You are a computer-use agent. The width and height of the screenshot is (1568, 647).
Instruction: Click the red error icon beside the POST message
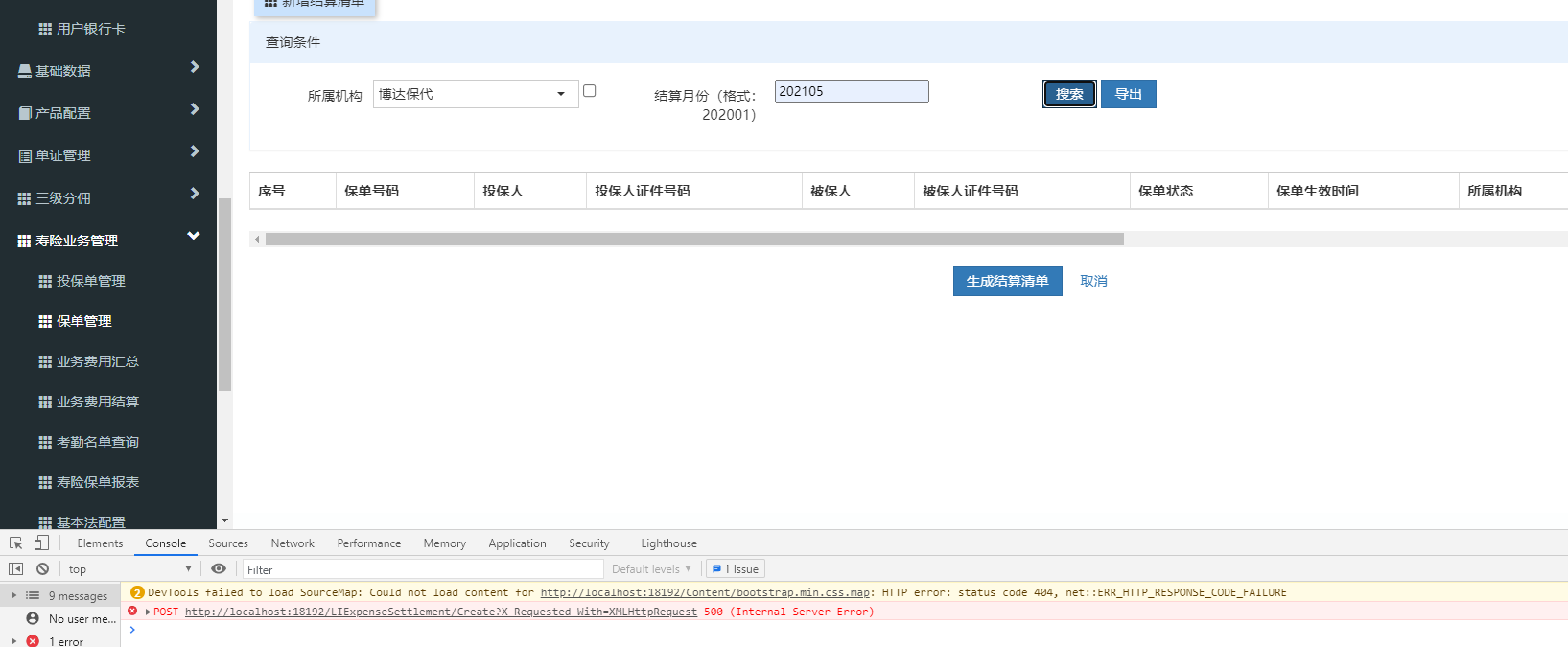tap(132, 611)
